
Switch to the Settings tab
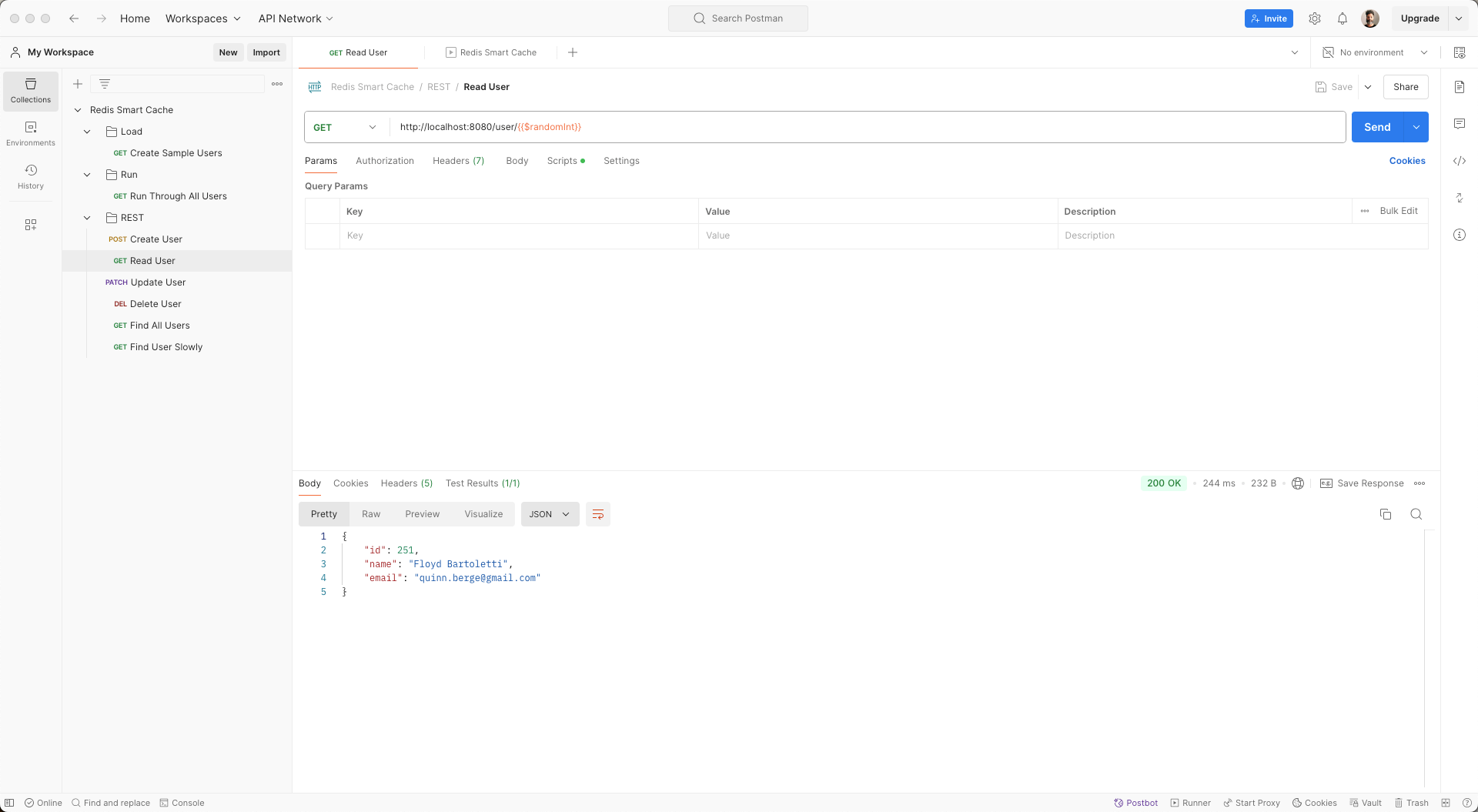(621, 161)
